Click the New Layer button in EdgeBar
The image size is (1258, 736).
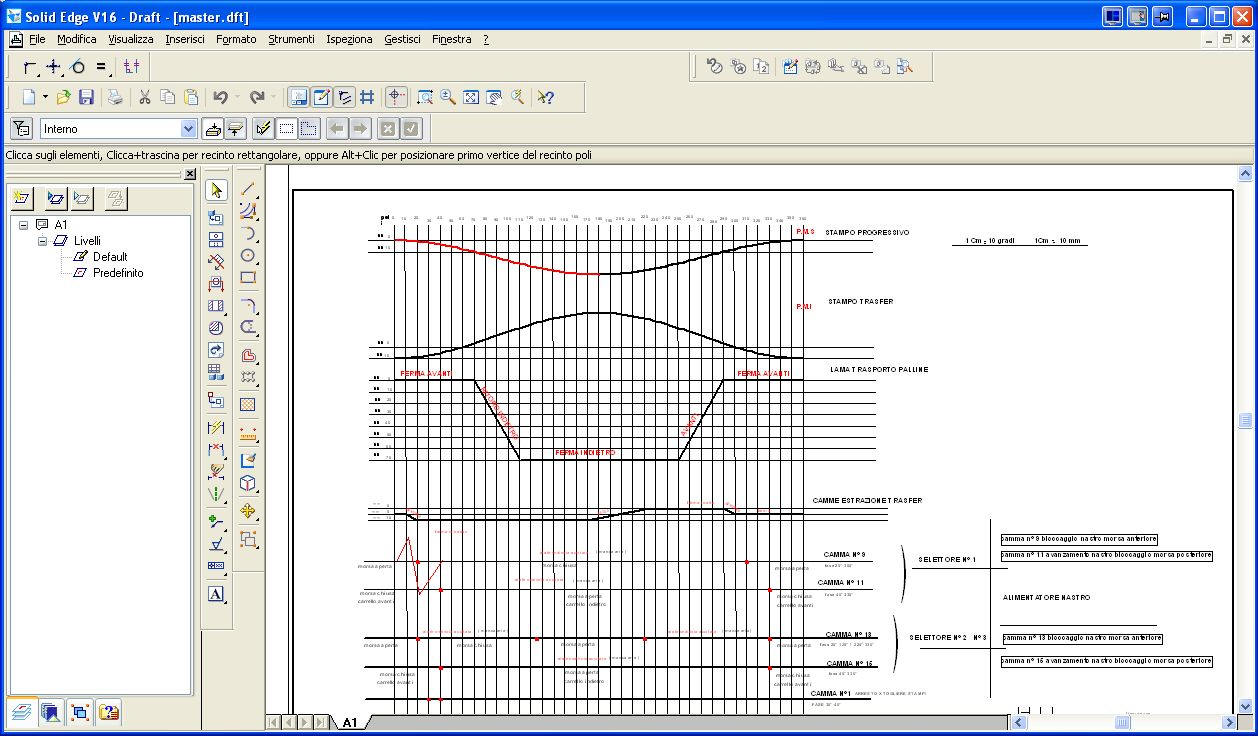pos(22,198)
